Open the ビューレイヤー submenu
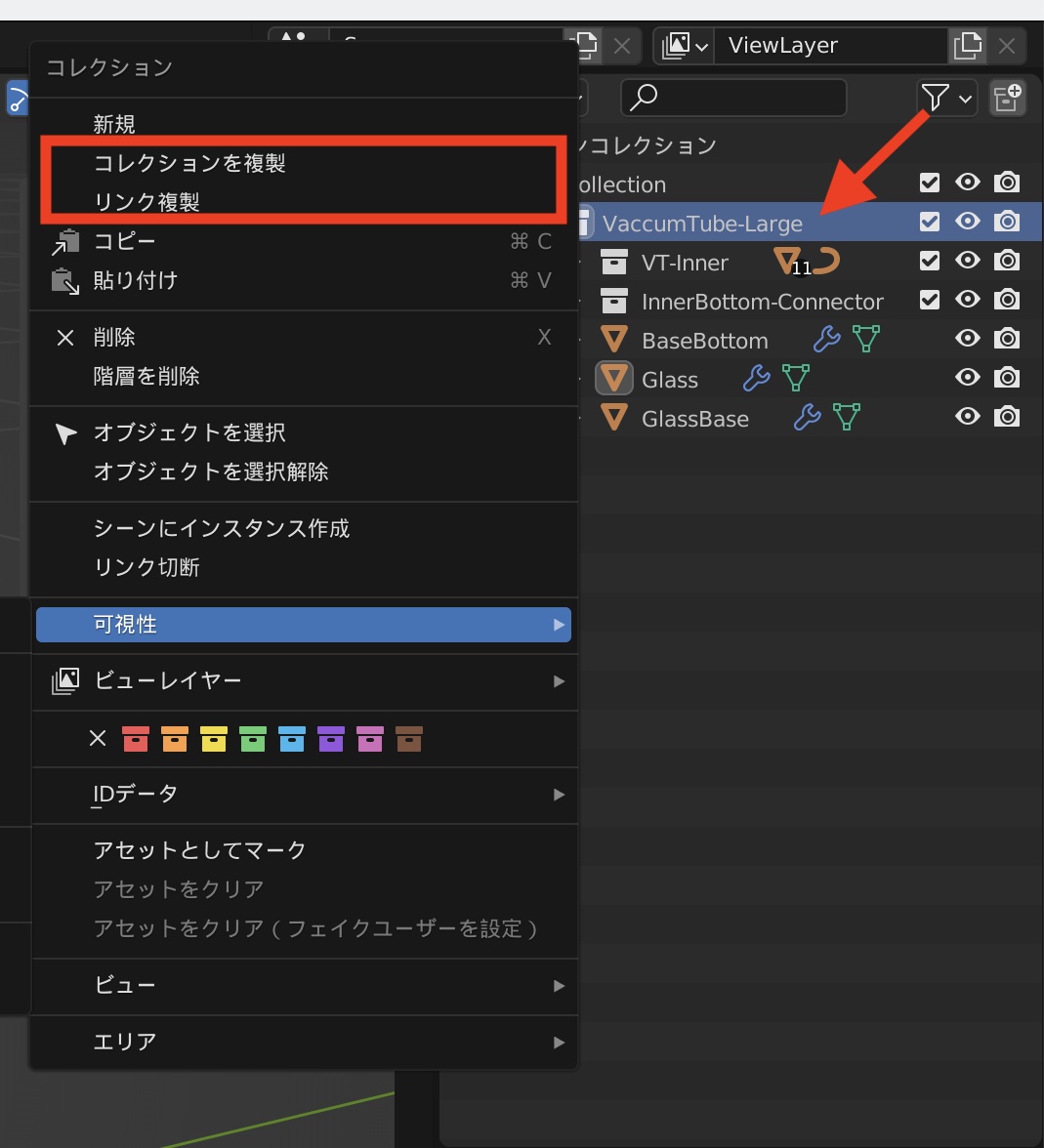The width and height of the screenshot is (1044, 1148). tap(303, 680)
